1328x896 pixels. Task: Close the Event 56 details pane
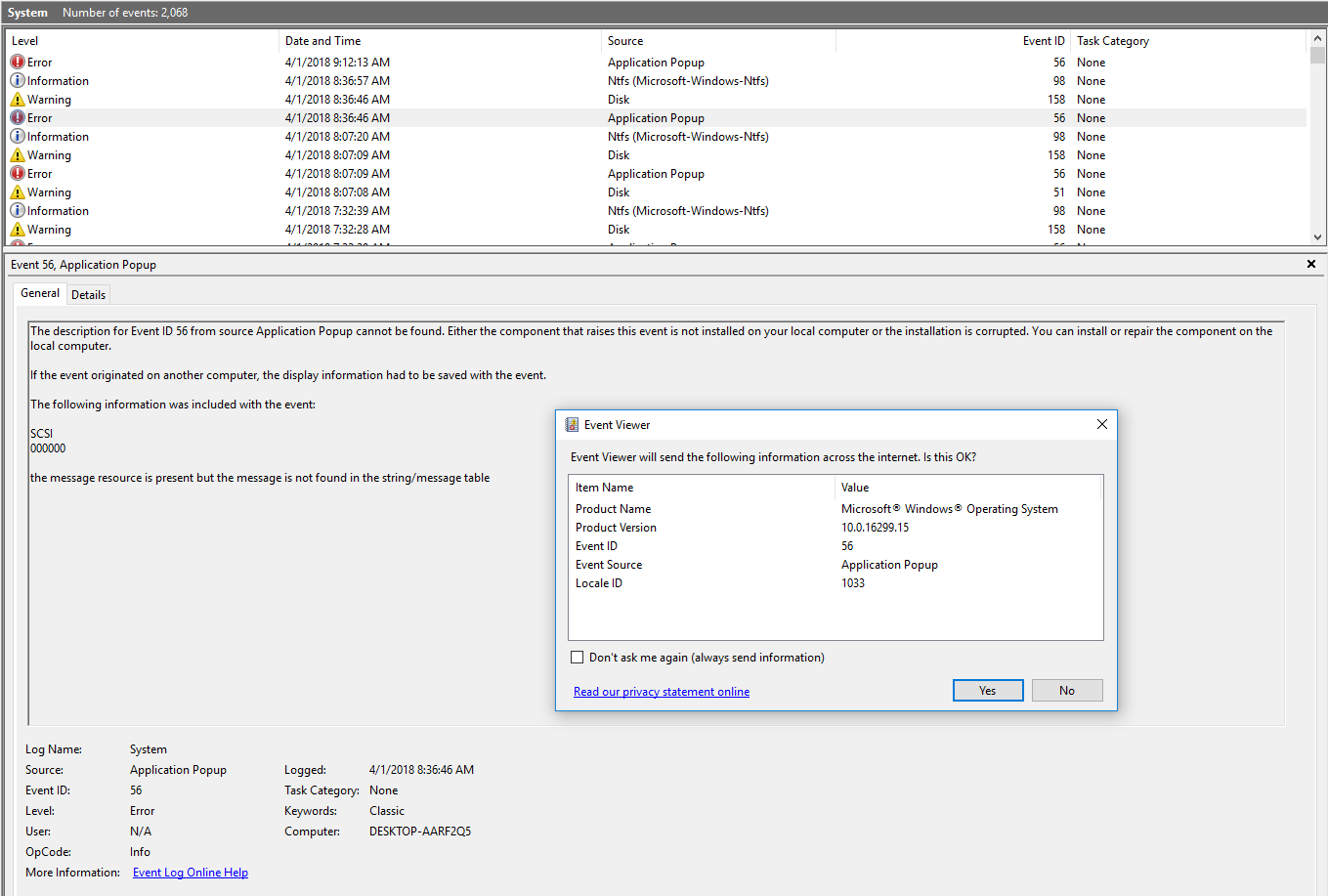(x=1311, y=264)
